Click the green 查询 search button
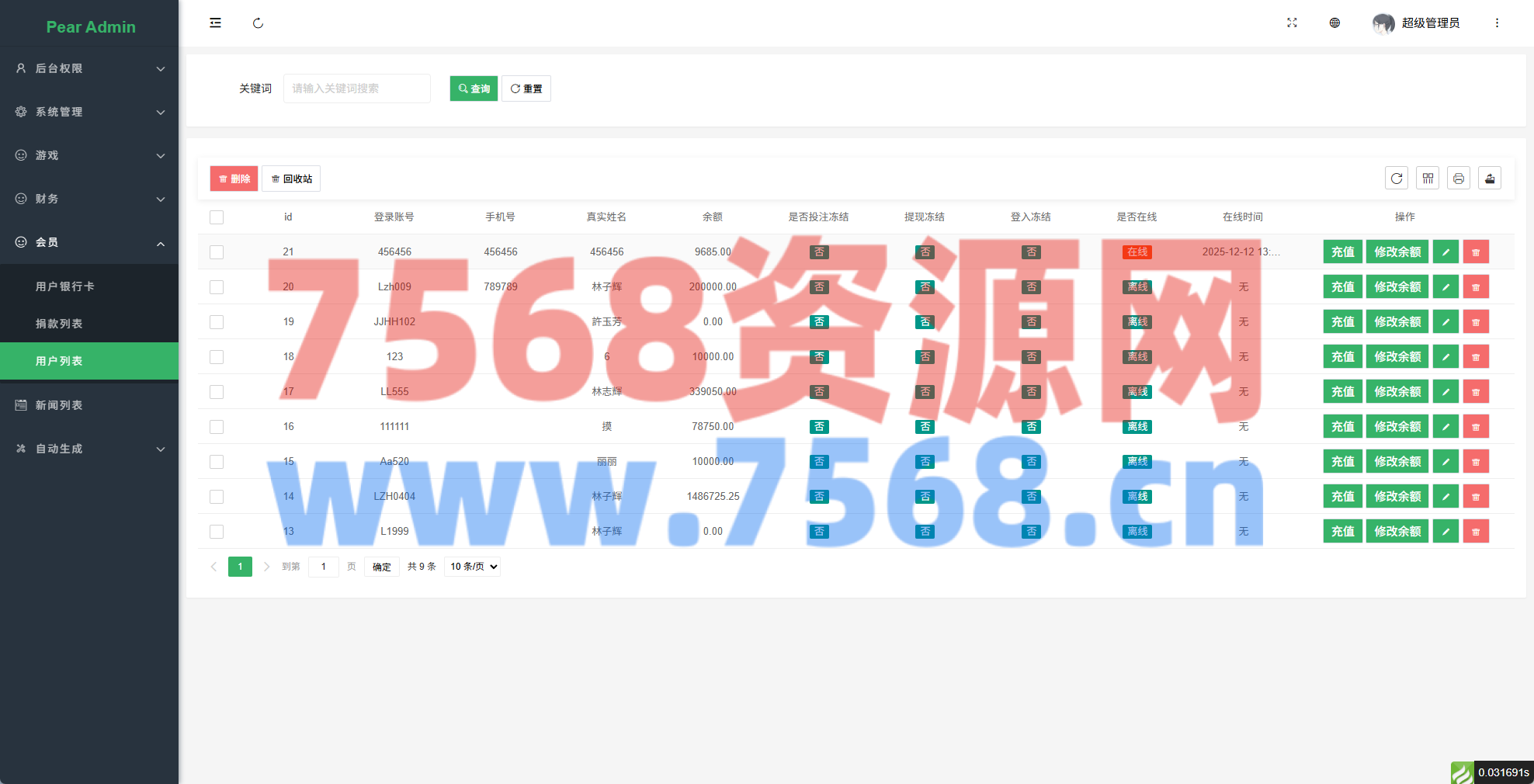This screenshot has width=1534, height=784. 474,88
